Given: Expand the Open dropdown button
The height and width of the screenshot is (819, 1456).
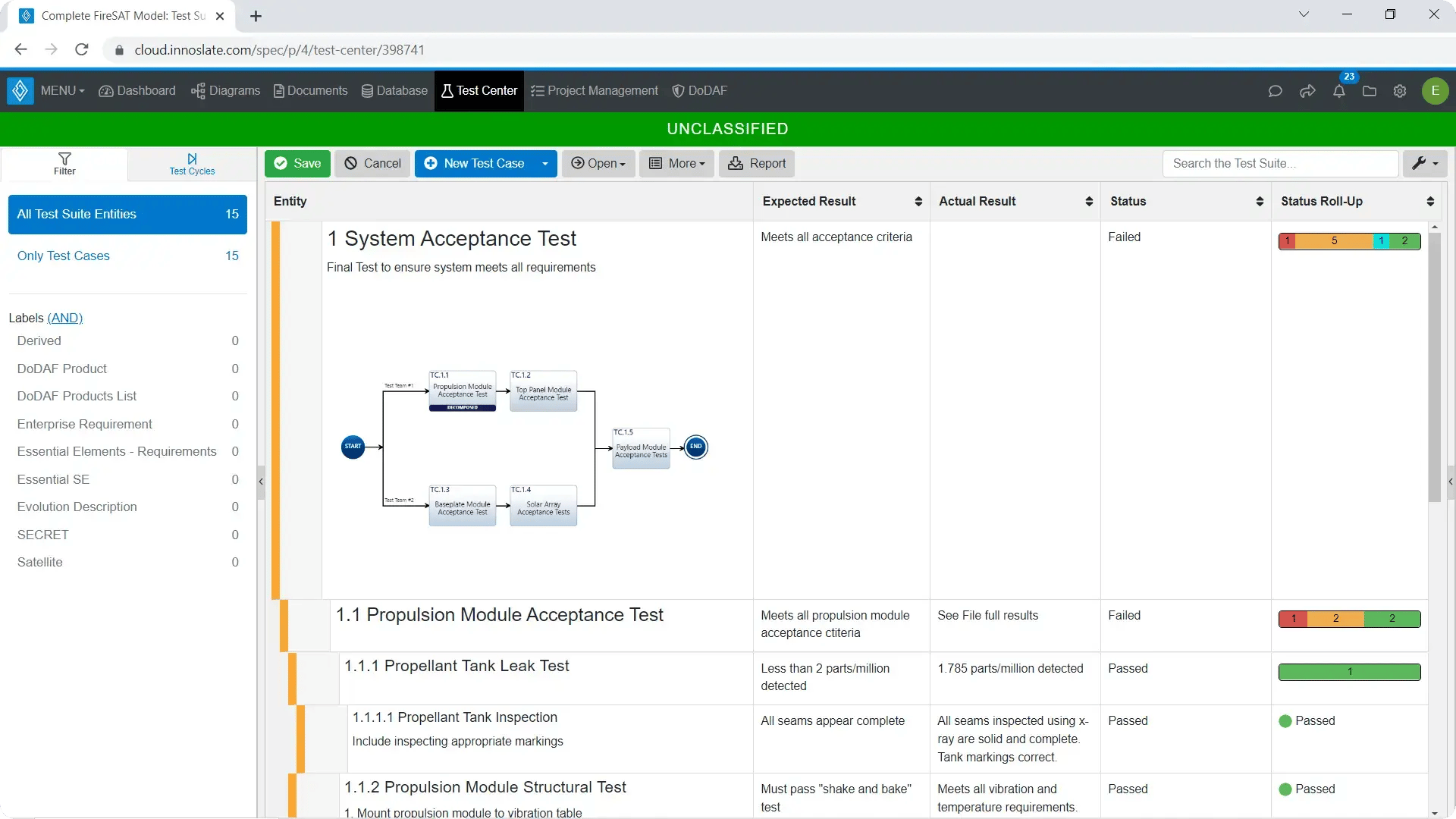Looking at the screenshot, I should tap(598, 163).
